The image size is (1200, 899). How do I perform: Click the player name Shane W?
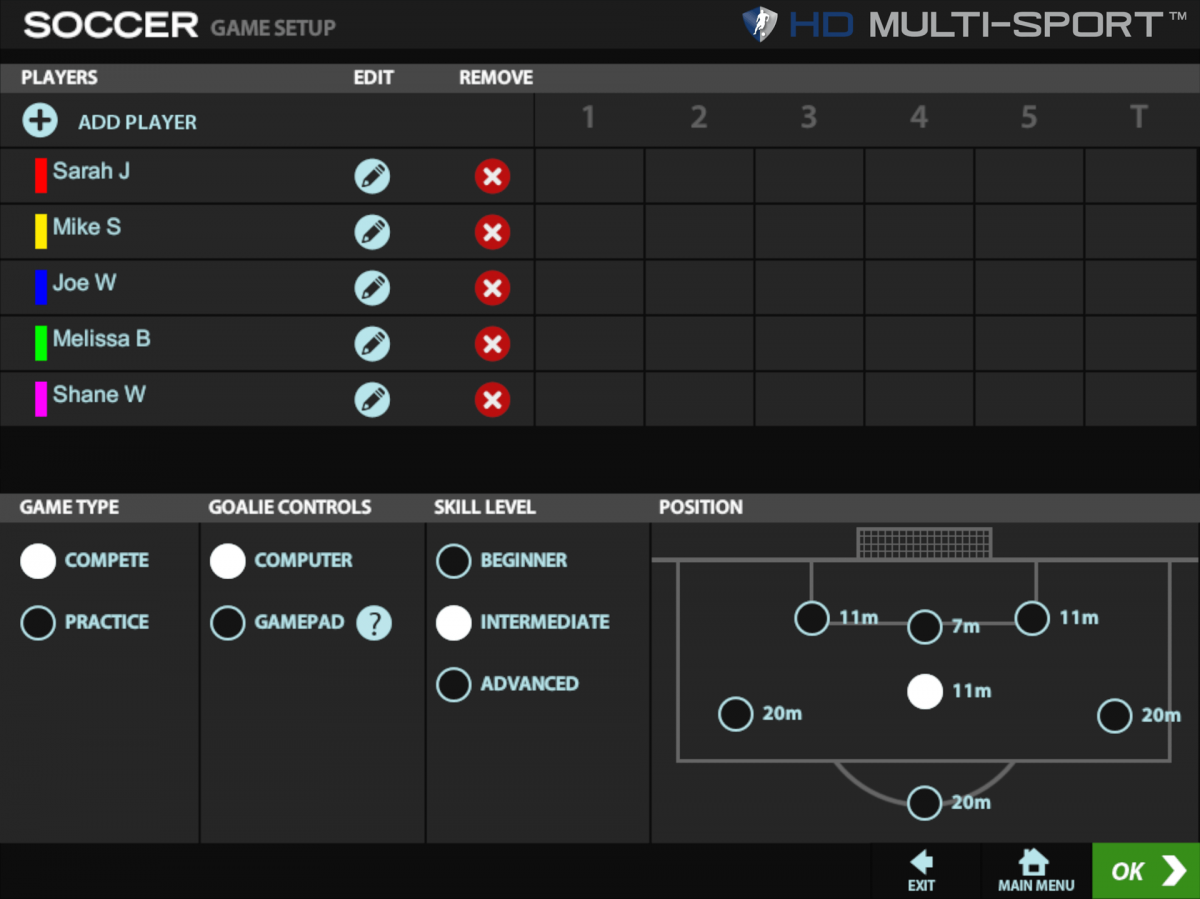[99, 395]
